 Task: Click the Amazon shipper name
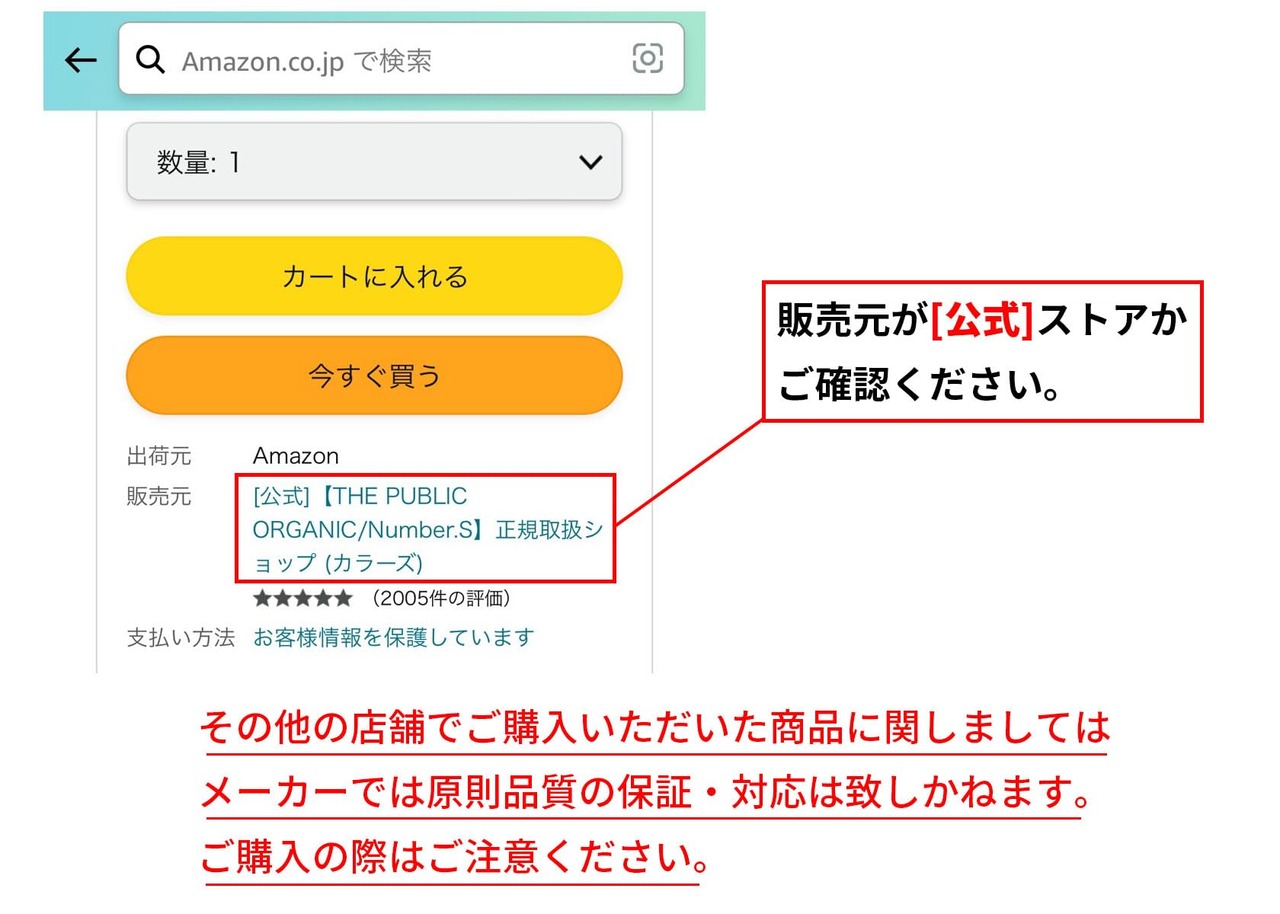pyautogui.click(x=295, y=456)
